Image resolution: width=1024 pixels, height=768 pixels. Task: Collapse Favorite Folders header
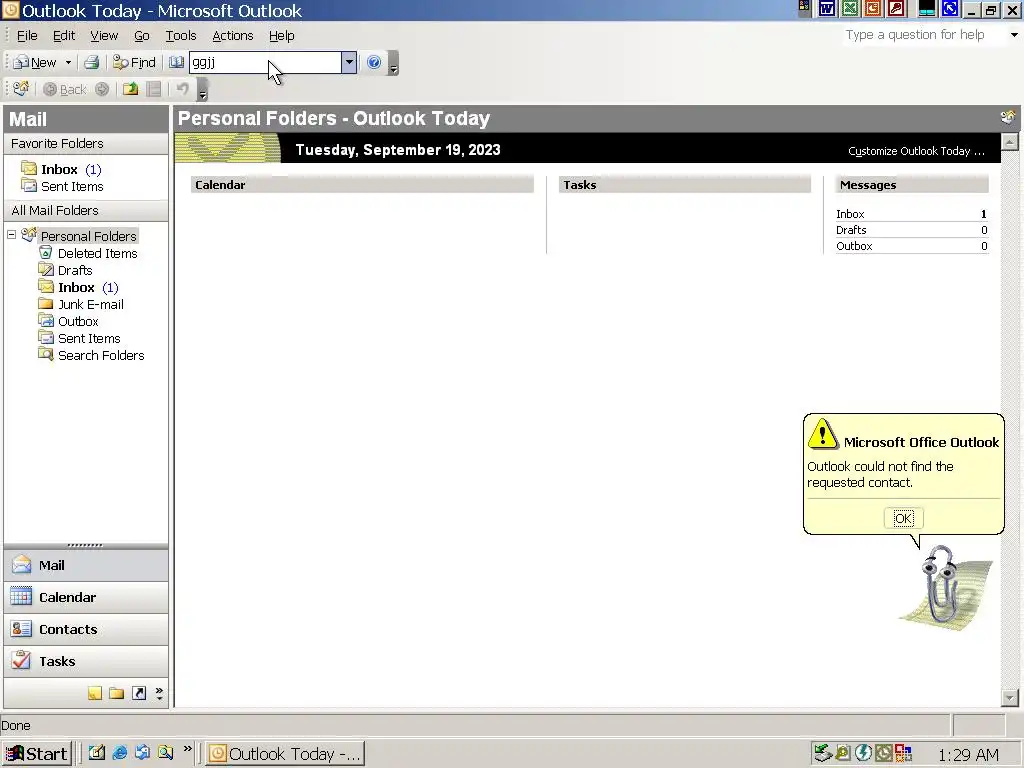click(86, 144)
